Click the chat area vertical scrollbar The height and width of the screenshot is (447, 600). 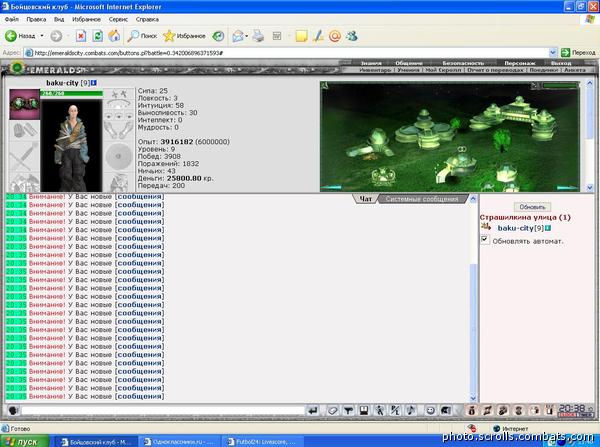(473, 299)
